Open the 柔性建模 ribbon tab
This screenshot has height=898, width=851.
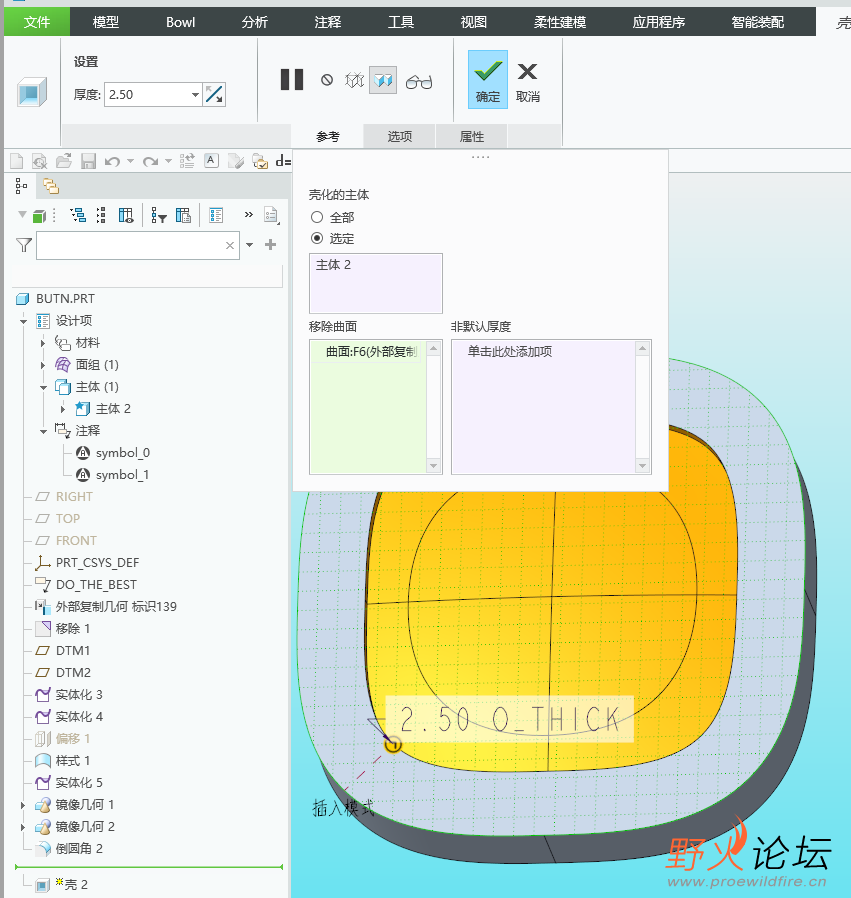click(x=560, y=22)
